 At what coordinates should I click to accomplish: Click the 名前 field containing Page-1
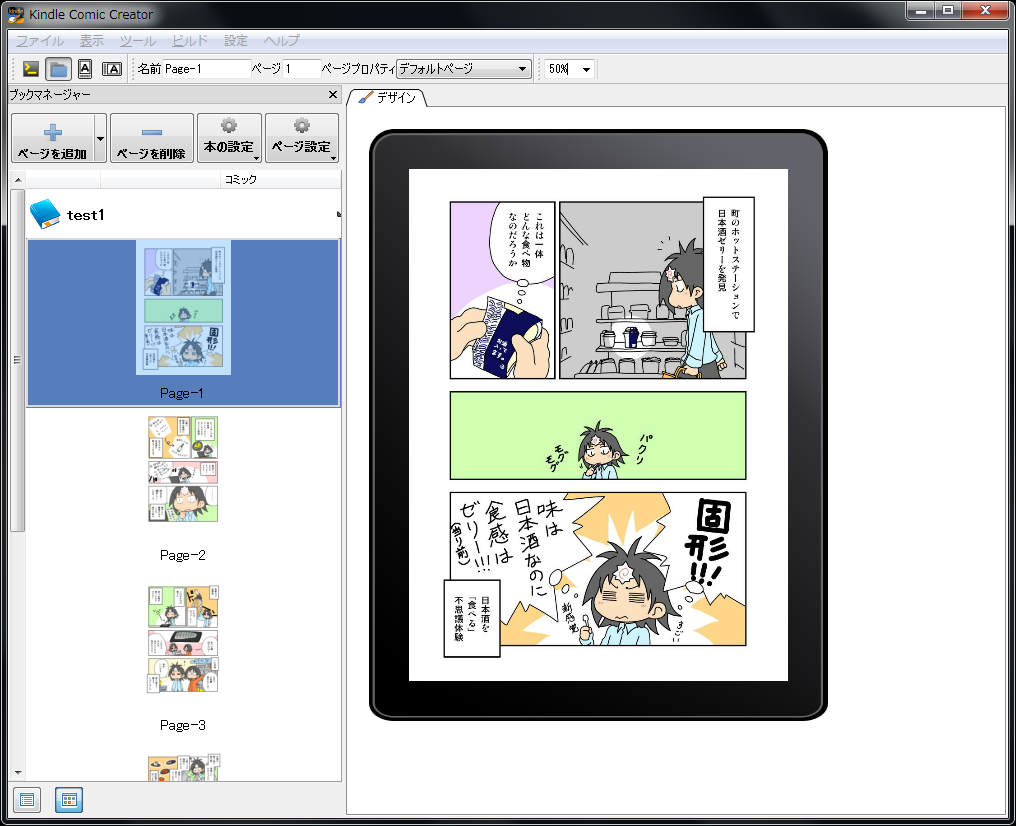[207, 69]
